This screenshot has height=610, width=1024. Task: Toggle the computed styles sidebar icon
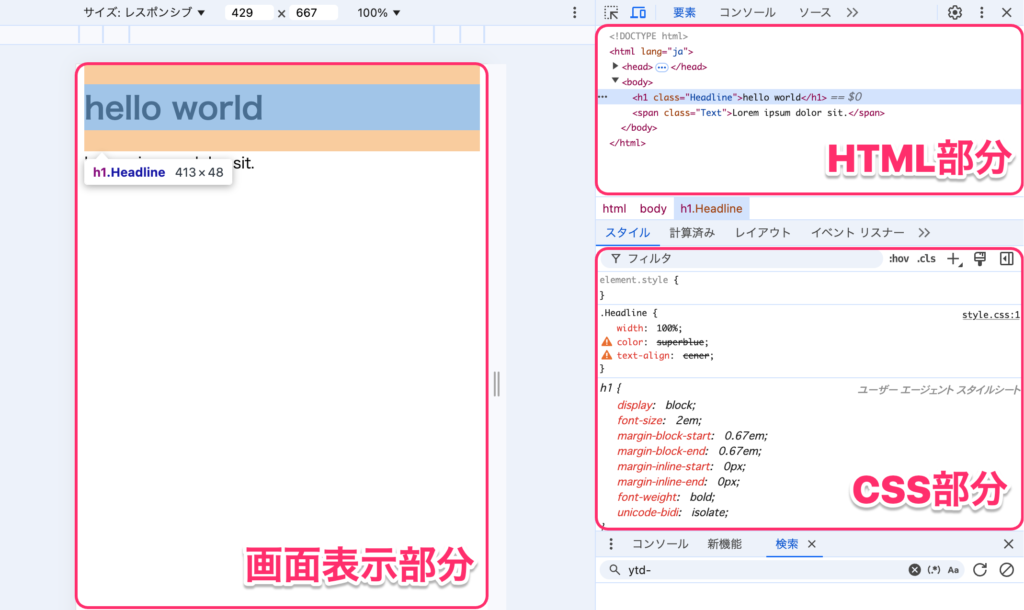tap(1006, 259)
